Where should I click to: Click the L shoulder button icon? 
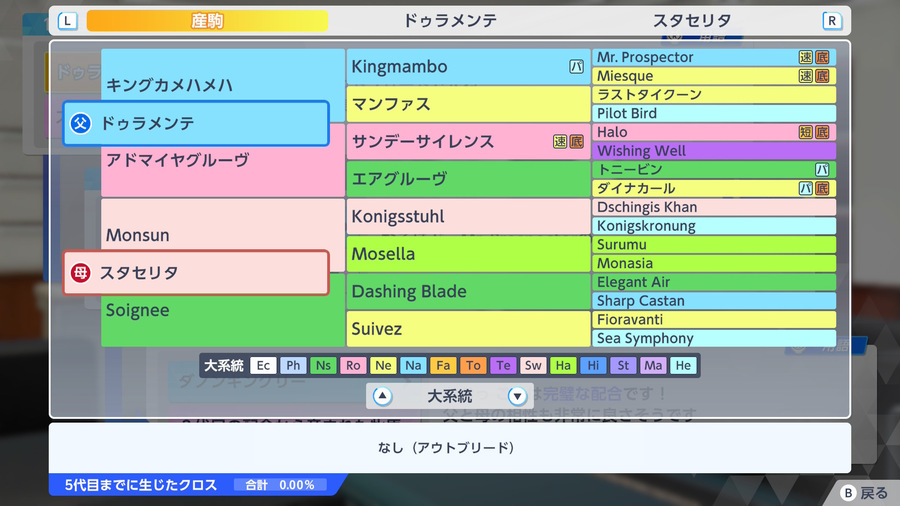coord(67,21)
